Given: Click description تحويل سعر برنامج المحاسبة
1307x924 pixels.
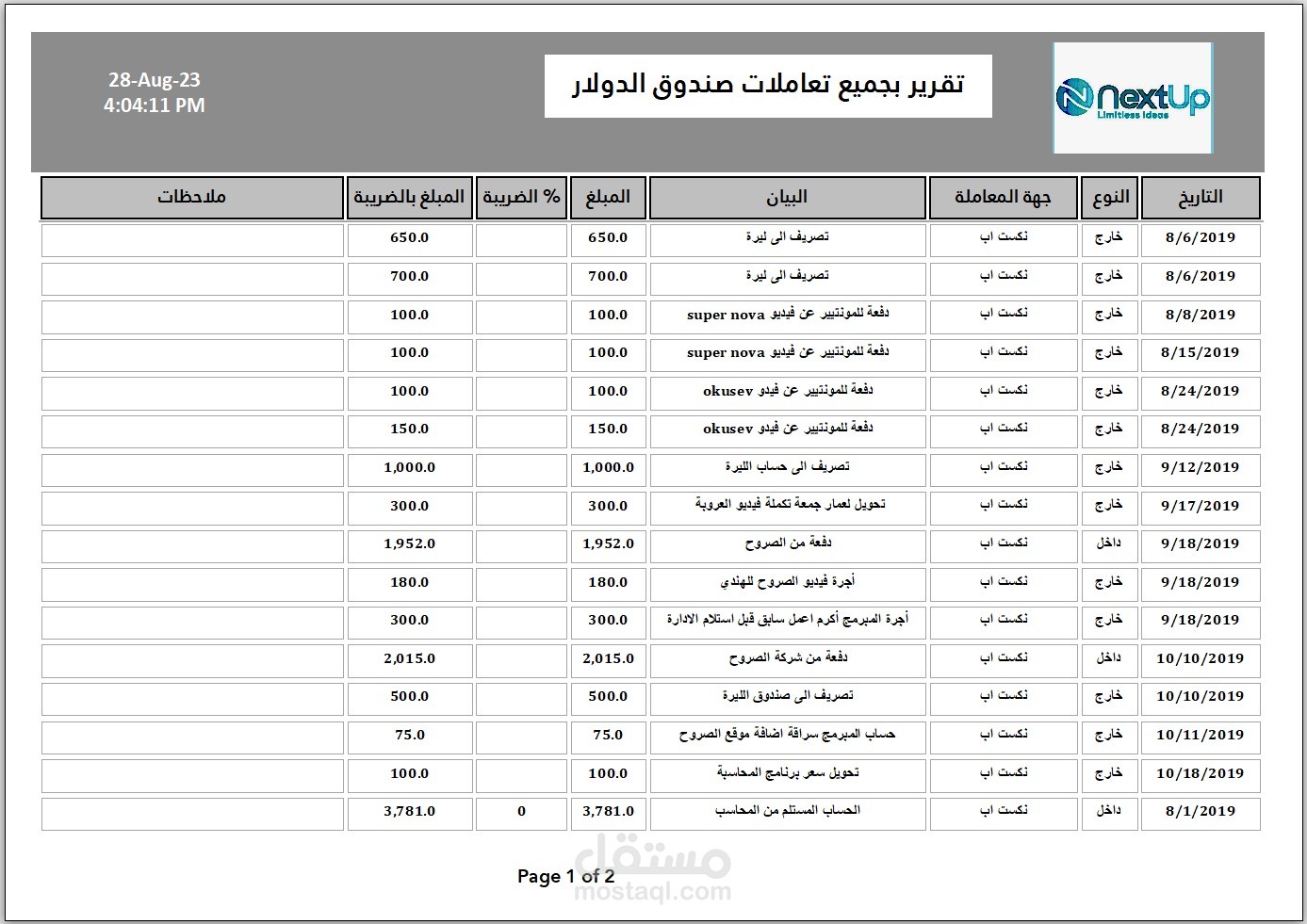Looking at the screenshot, I should pos(787,774).
